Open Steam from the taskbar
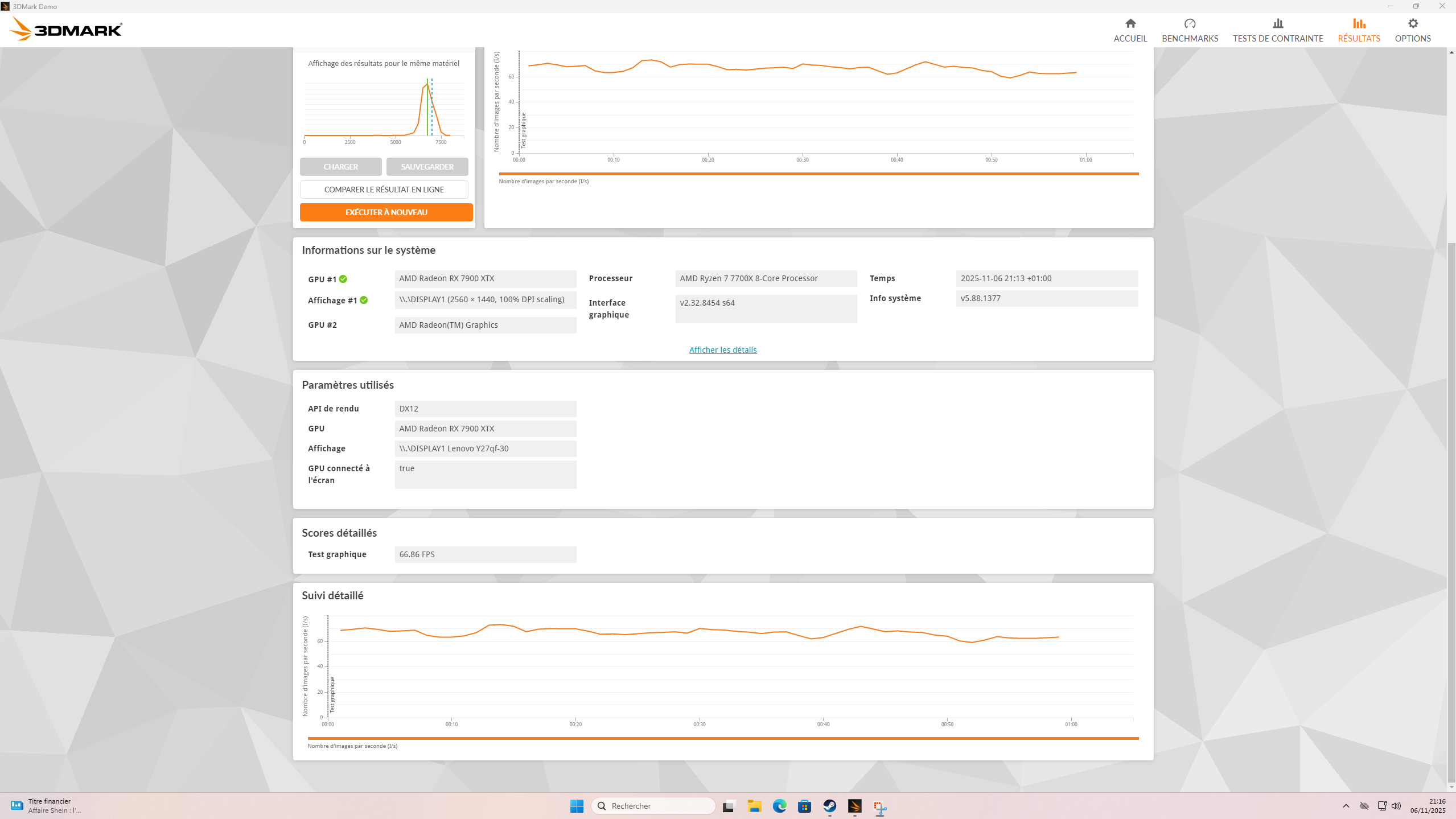The image size is (1456, 819). click(x=829, y=806)
